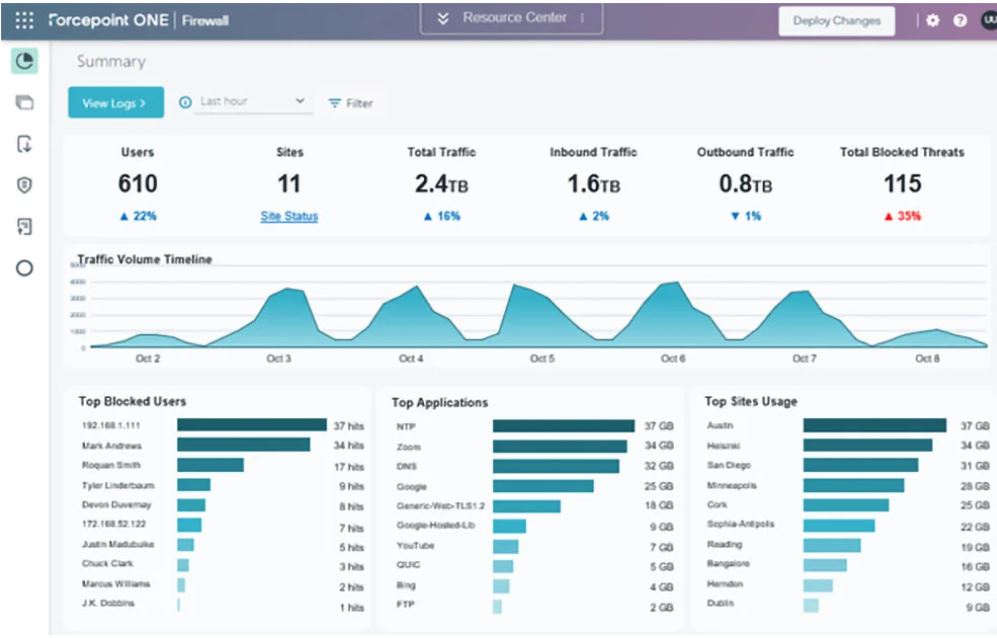Click the DNS application row

tap(534, 466)
